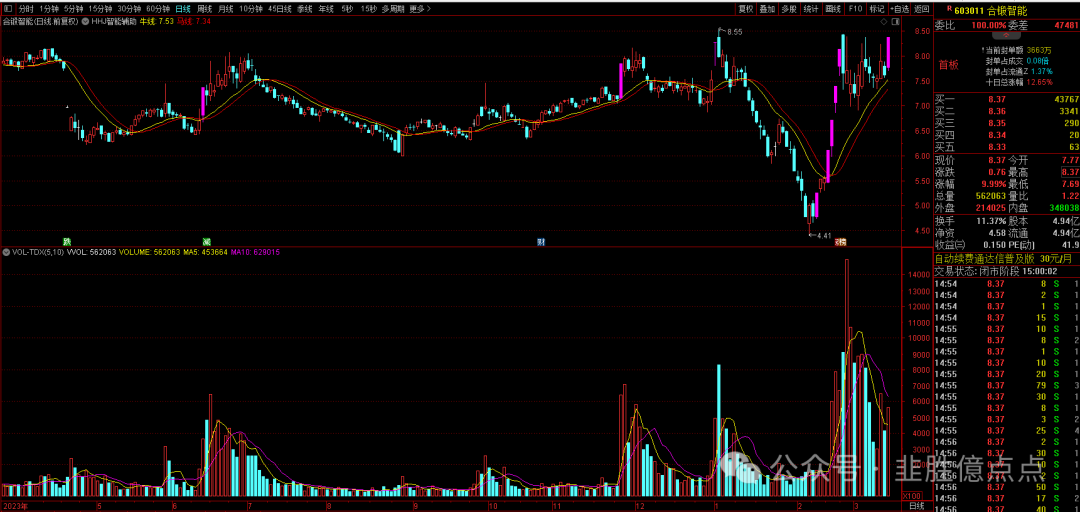Click the 标记 mark button

click(x=877, y=10)
